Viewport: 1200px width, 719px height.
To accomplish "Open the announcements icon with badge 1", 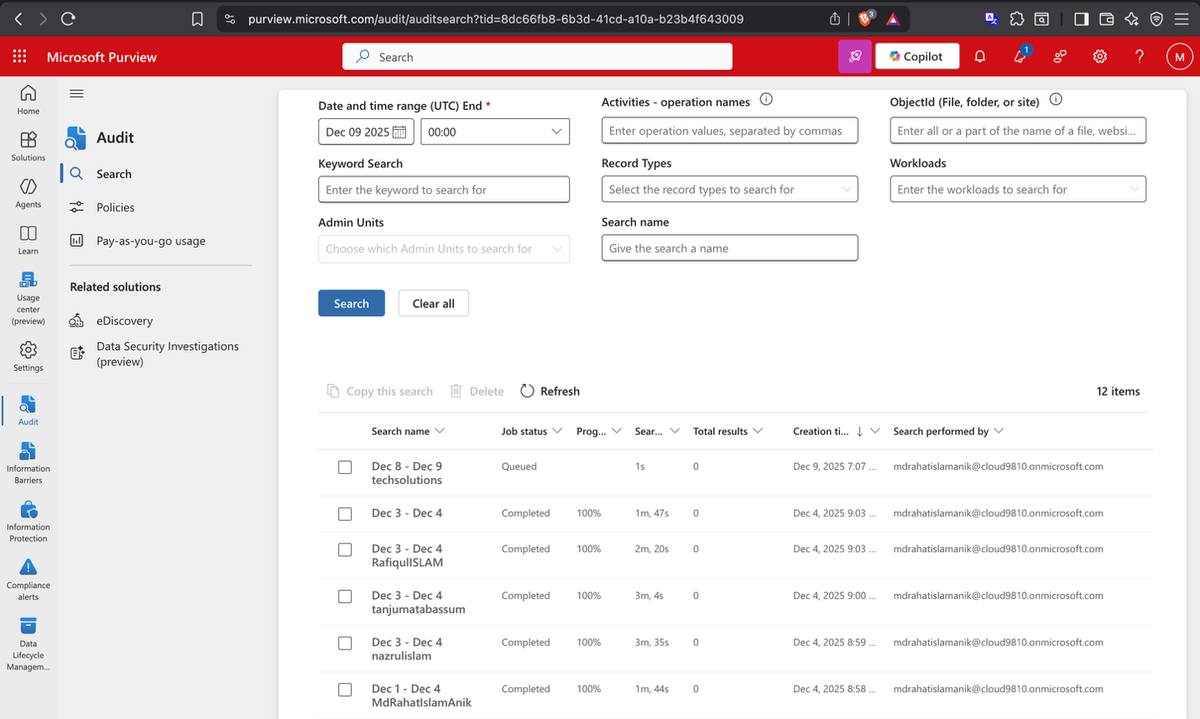I will (1021, 56).
